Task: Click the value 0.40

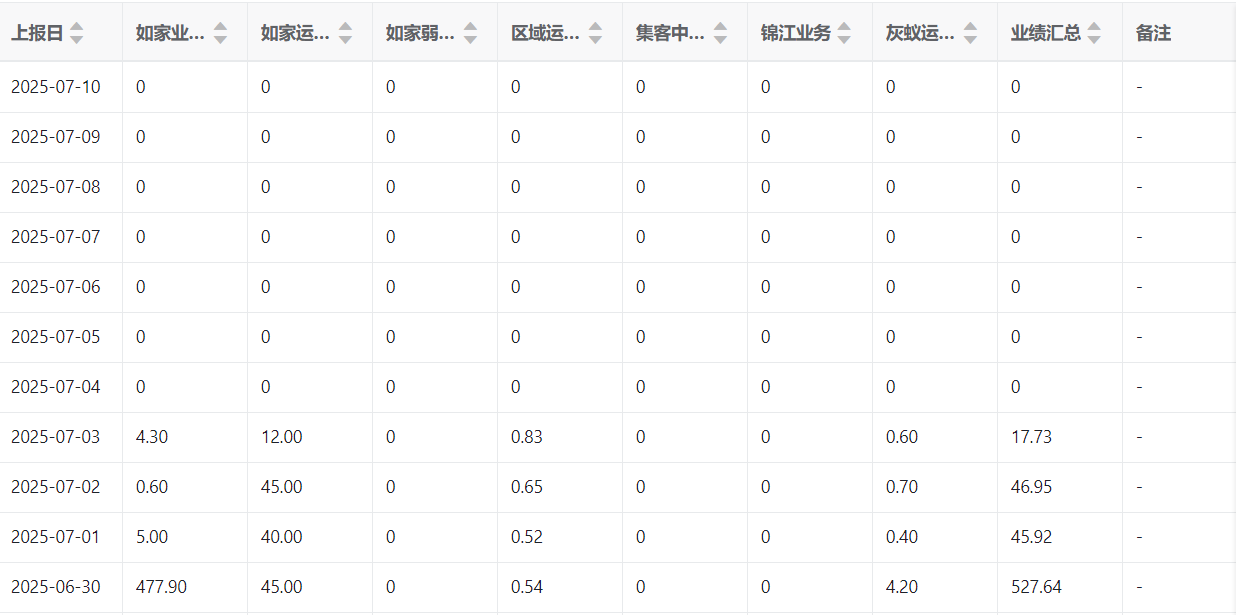Action: tap(902, 537)
